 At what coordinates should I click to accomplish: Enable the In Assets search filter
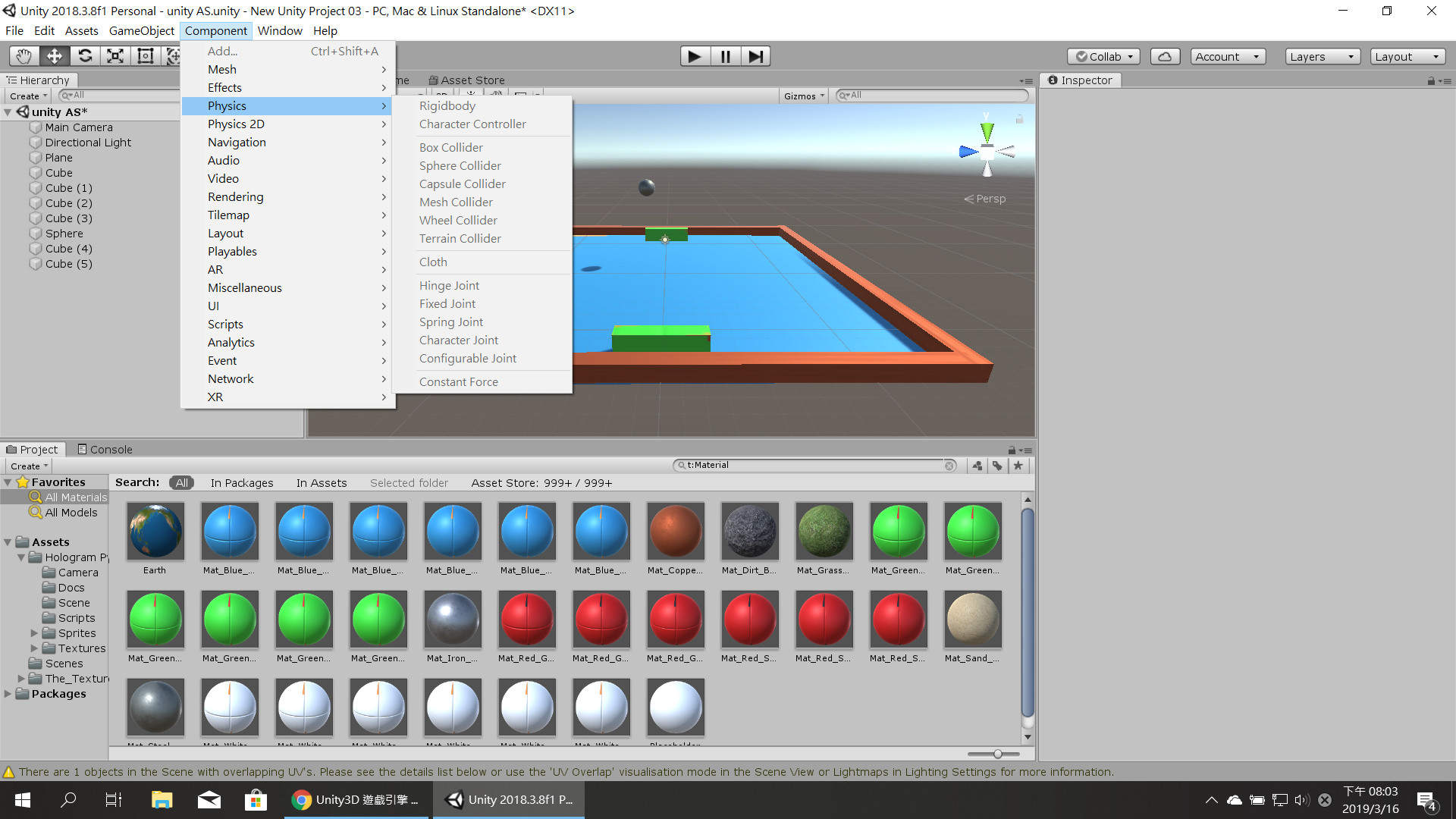[321, 482]
